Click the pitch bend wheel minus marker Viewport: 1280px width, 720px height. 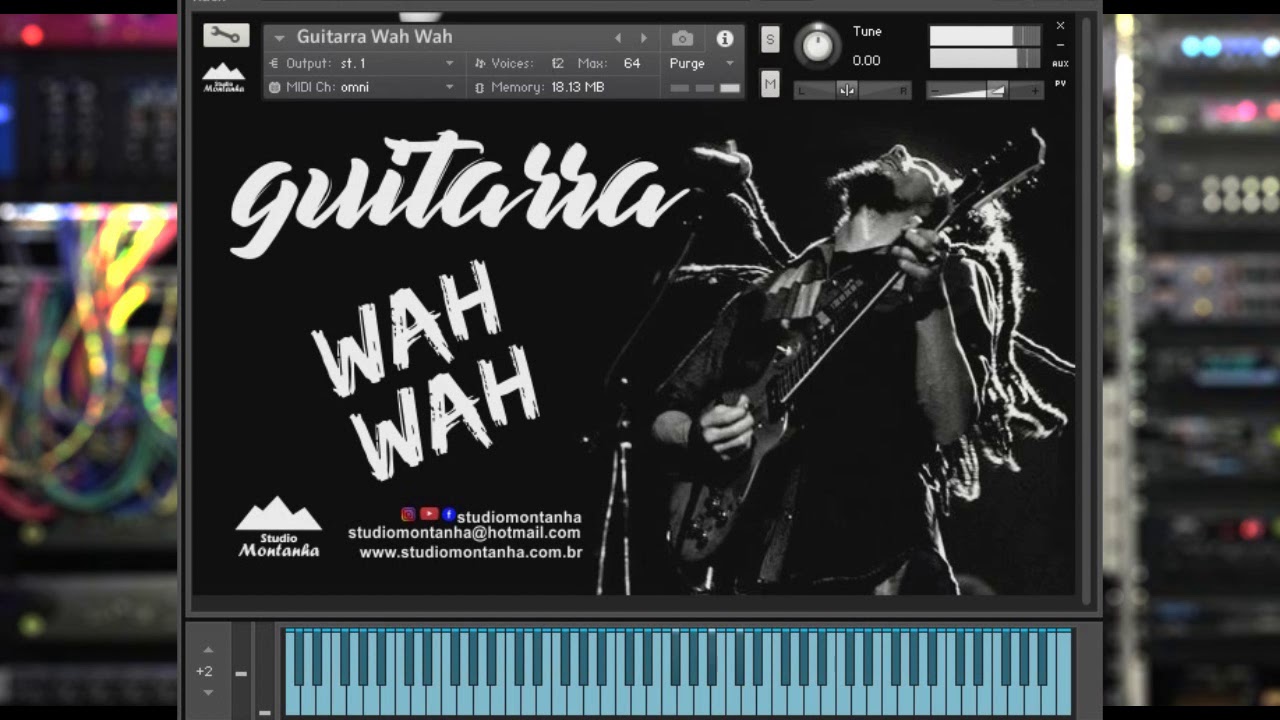tap(241, 674)
